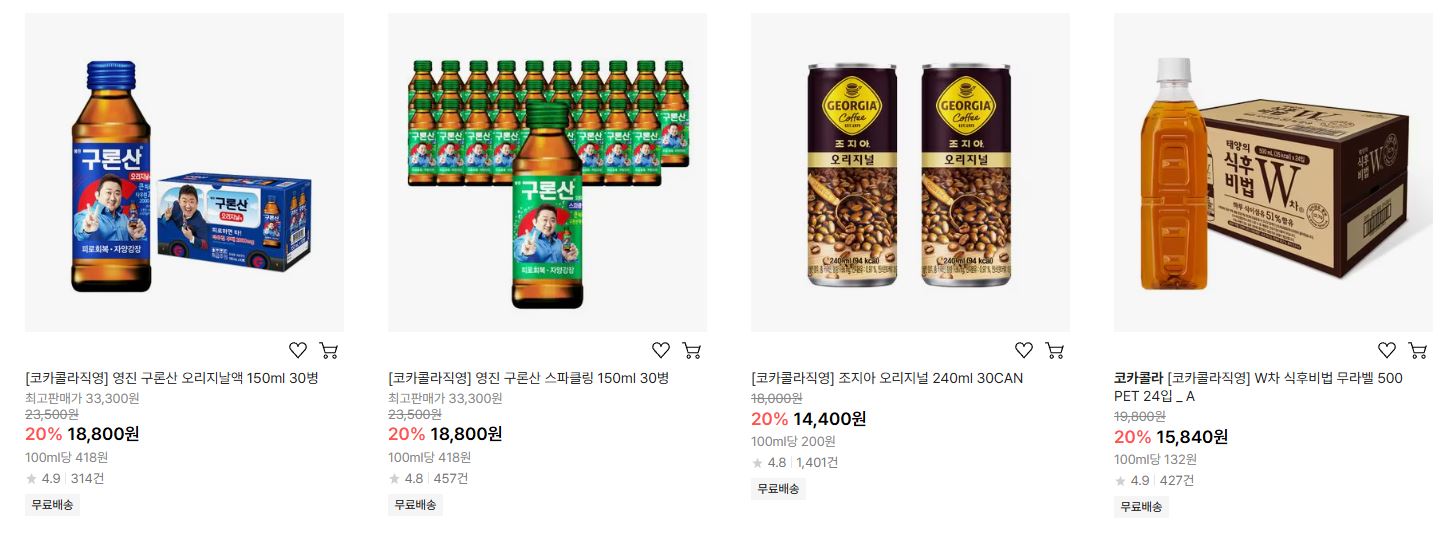The width and height of the screenshot is (1441, 537).
Task: Open 영진 구론산 오리지날액 150ml 30병 title
Action: click(172, 378)
